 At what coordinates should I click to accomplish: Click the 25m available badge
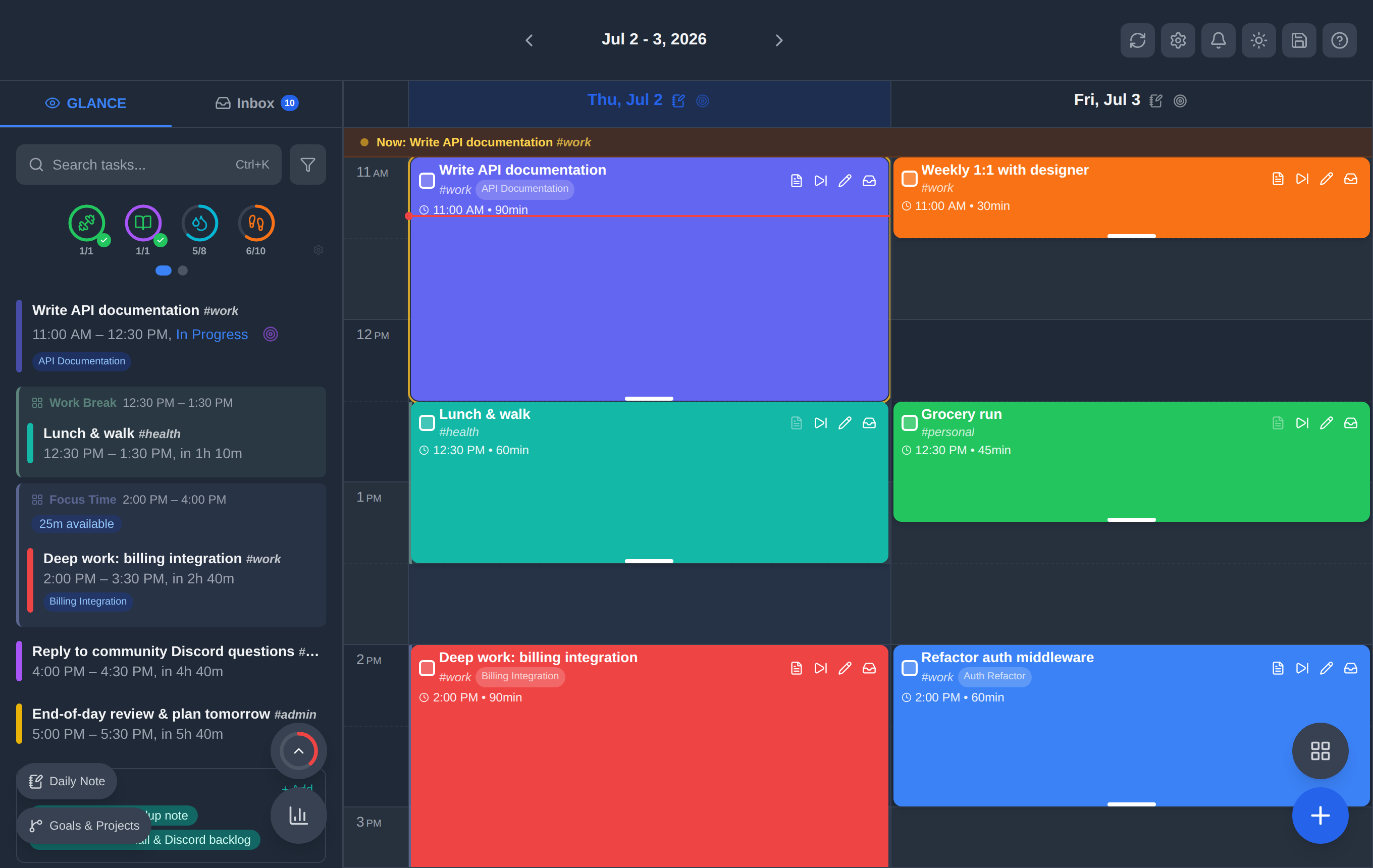click(x=76, y=524)
